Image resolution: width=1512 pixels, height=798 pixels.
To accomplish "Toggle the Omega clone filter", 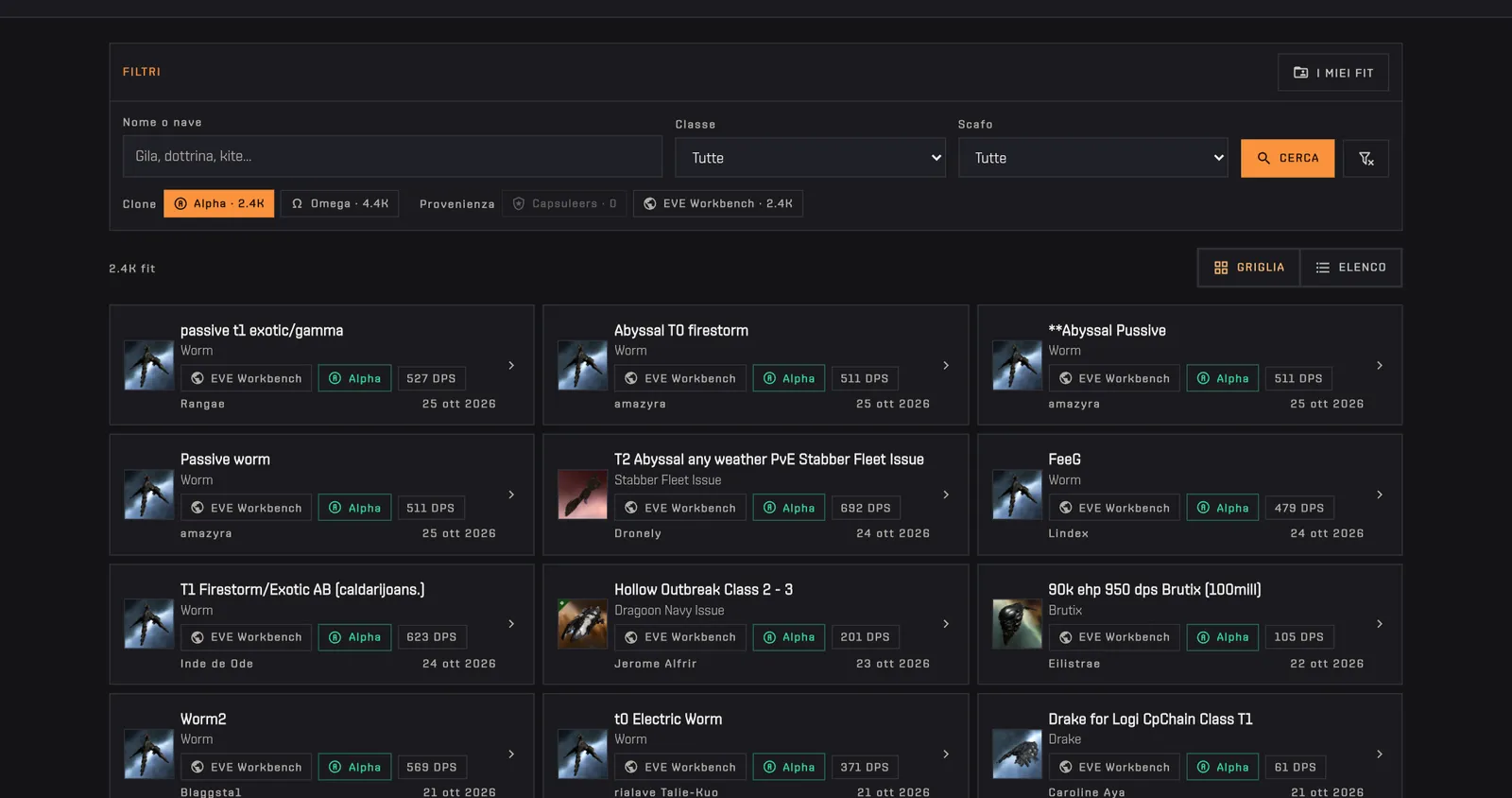I will pyautogui.click(x=339, y=203).
